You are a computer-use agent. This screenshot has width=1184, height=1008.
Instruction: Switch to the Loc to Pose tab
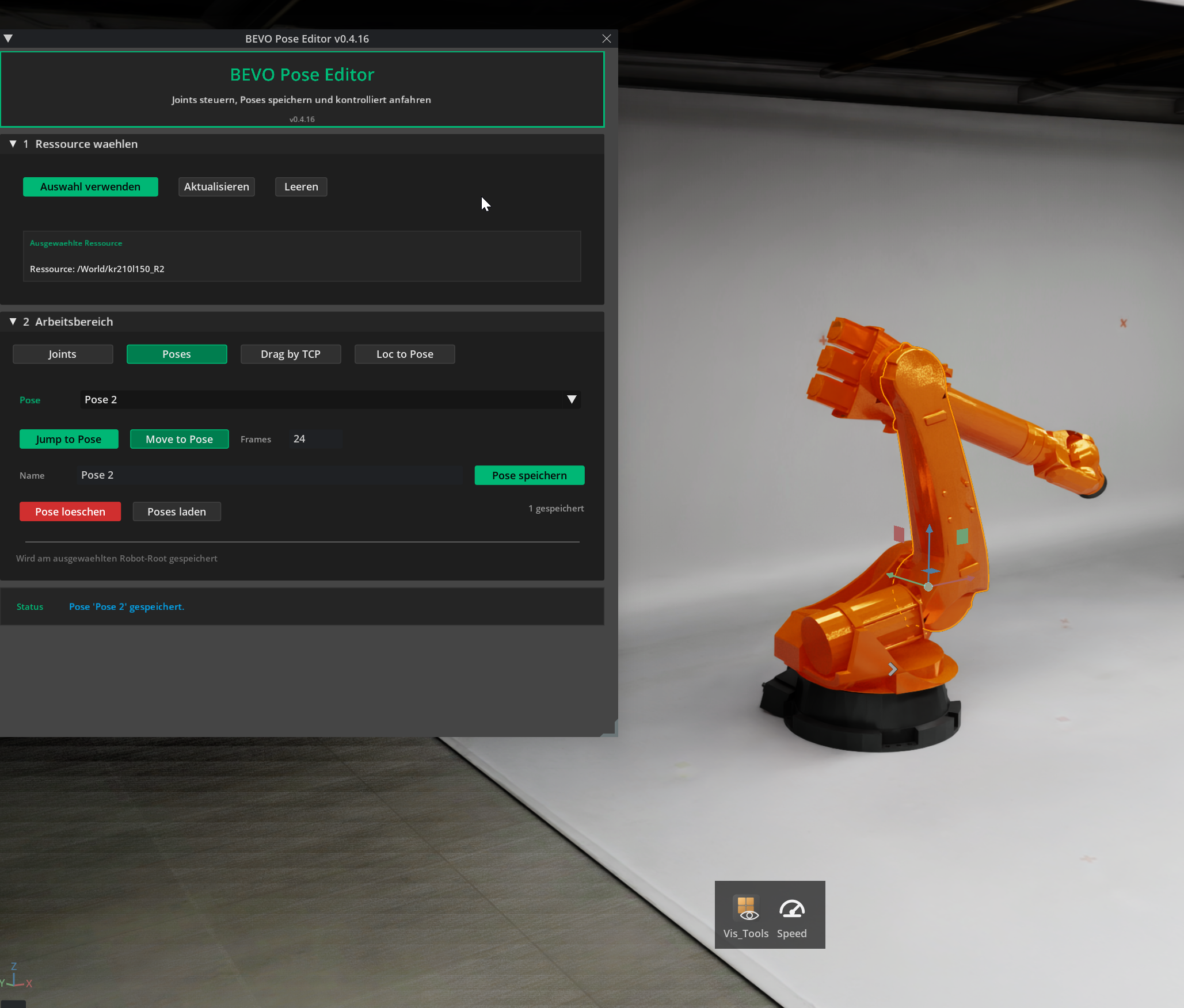point(405,354)
